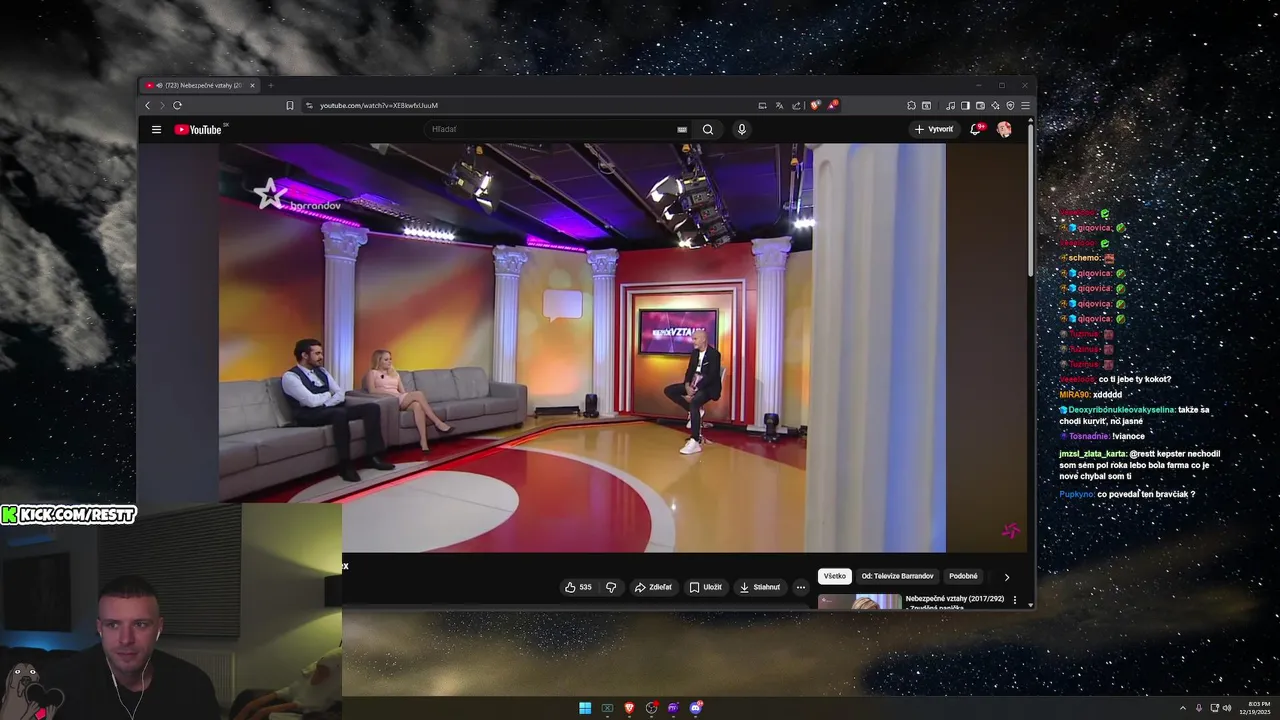Go back with the browser back arrow

[x=148, y=105]
